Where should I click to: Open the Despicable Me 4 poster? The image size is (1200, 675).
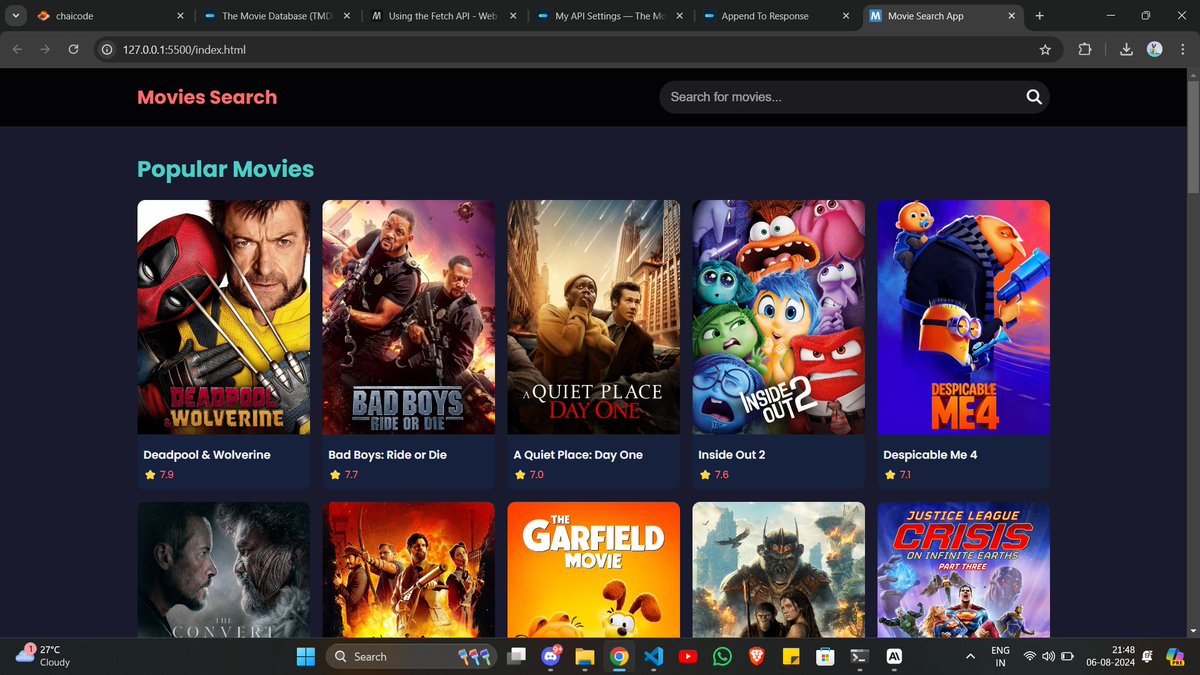tap(964, 317)
